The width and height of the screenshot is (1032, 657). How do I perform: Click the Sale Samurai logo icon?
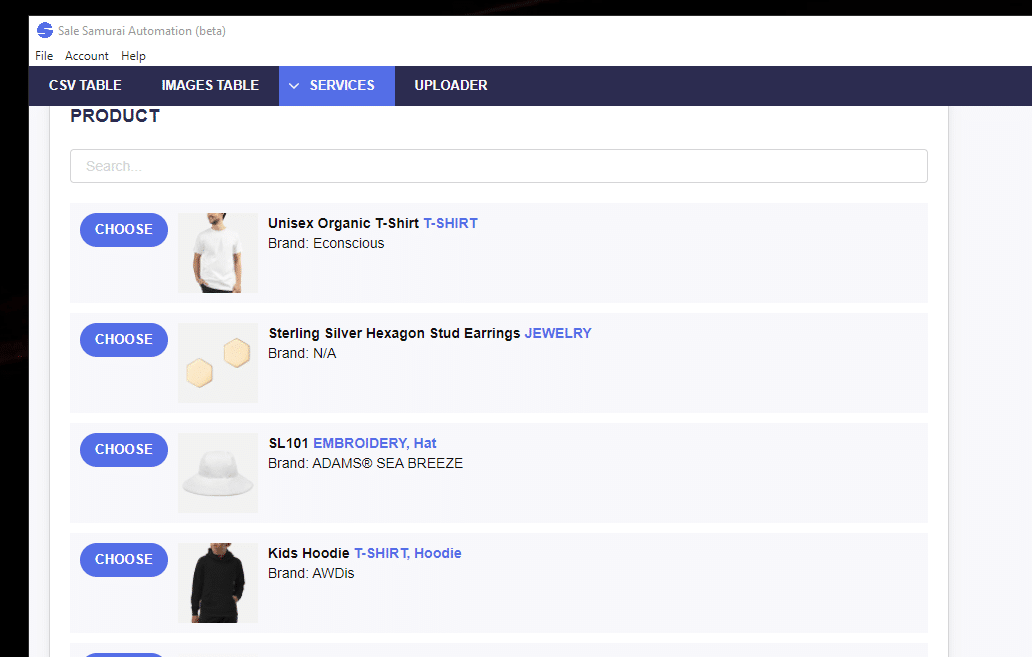(45, 30)
